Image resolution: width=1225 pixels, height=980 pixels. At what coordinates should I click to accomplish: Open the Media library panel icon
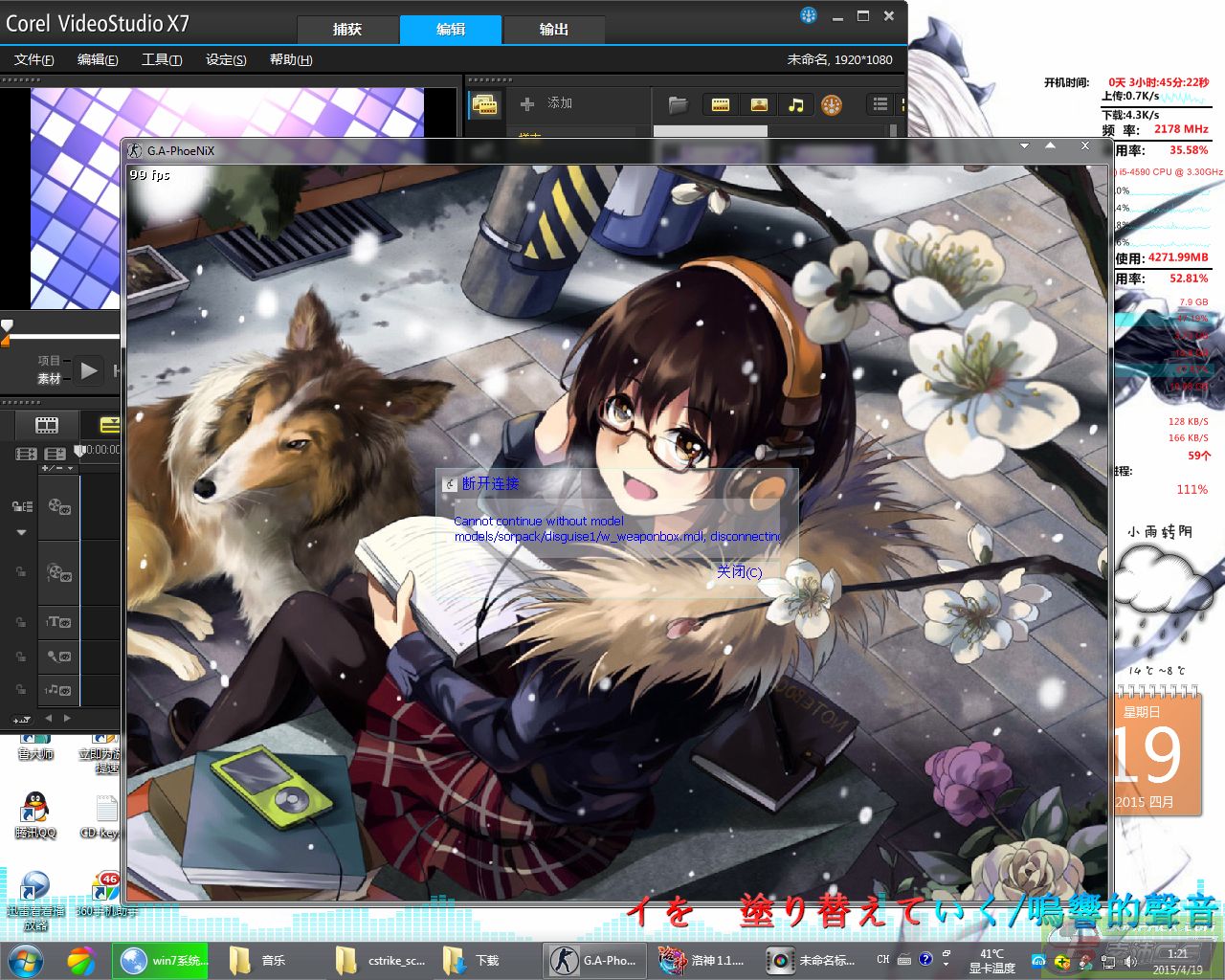coord(485,104)
